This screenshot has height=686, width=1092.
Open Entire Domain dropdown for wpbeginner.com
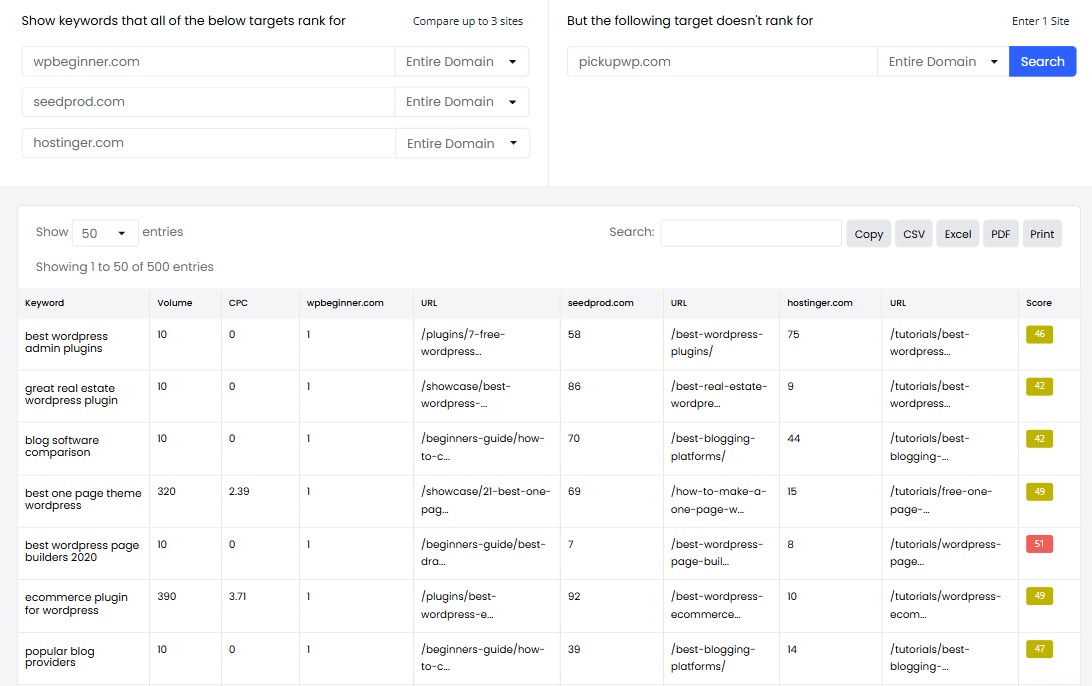pos(461,61)
